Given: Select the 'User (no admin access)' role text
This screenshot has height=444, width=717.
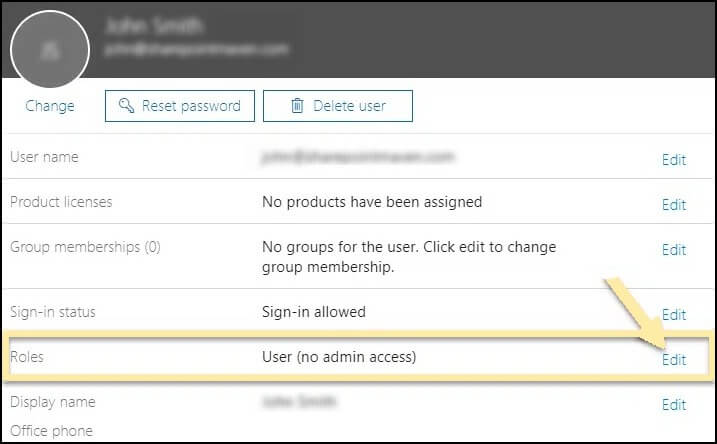Looking at the screenshot, I should [x=339, y=357].
